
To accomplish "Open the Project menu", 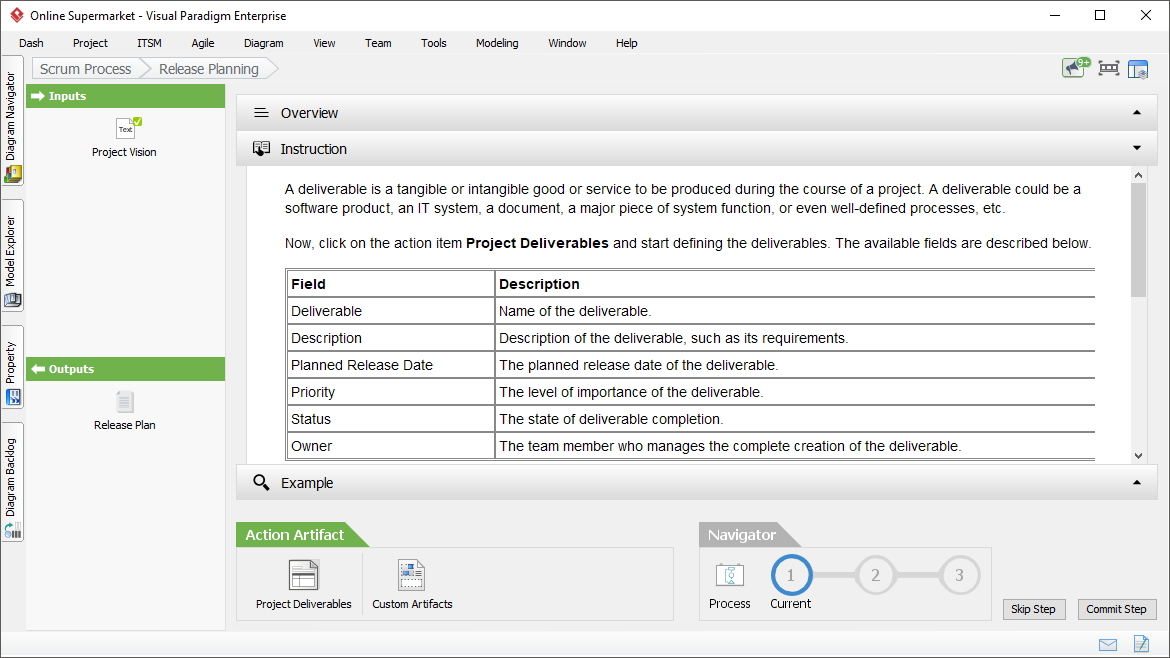I will tap(90, 43).
